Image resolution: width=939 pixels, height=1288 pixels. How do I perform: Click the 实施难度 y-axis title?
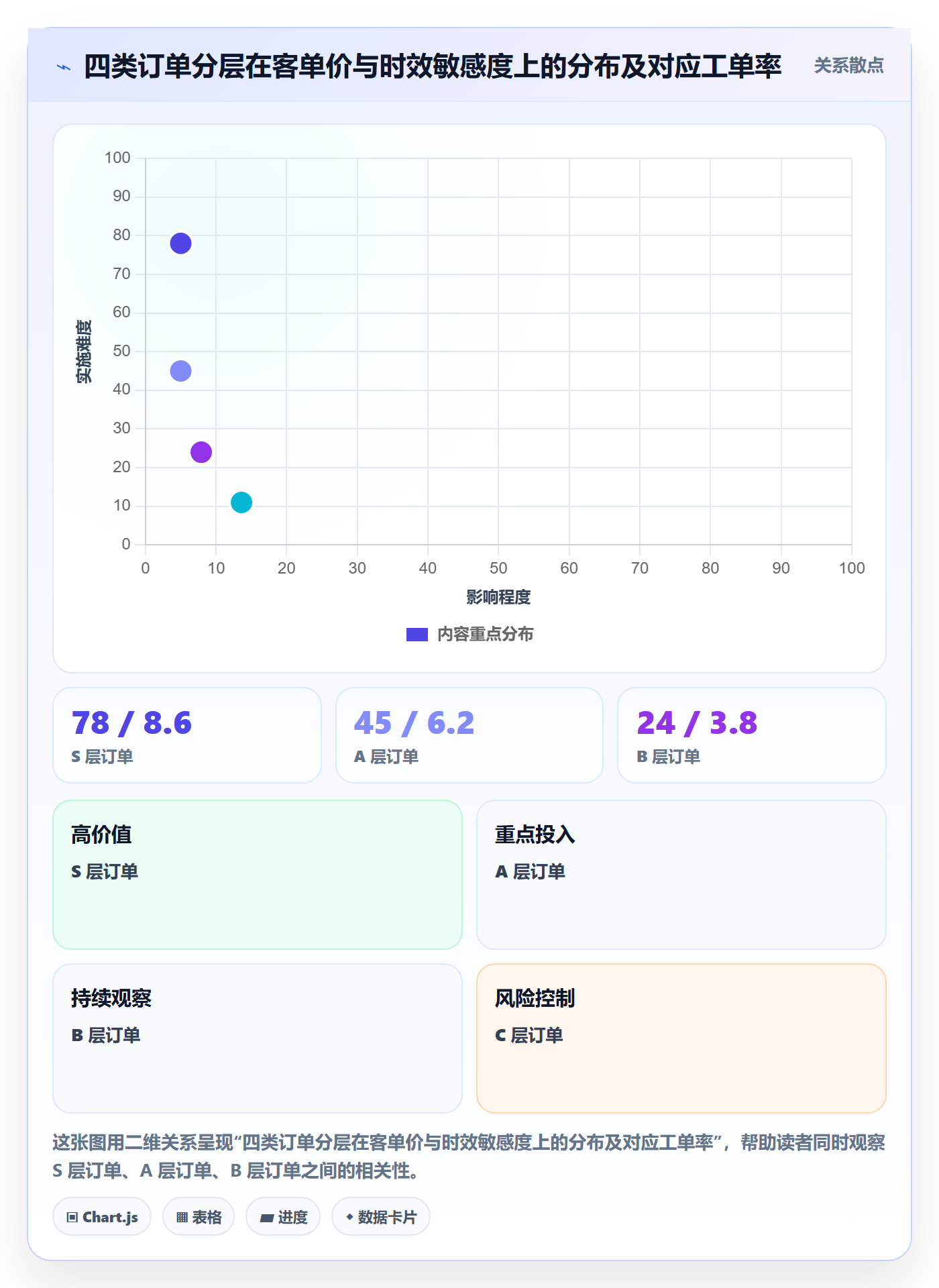(x=84, y=352)
